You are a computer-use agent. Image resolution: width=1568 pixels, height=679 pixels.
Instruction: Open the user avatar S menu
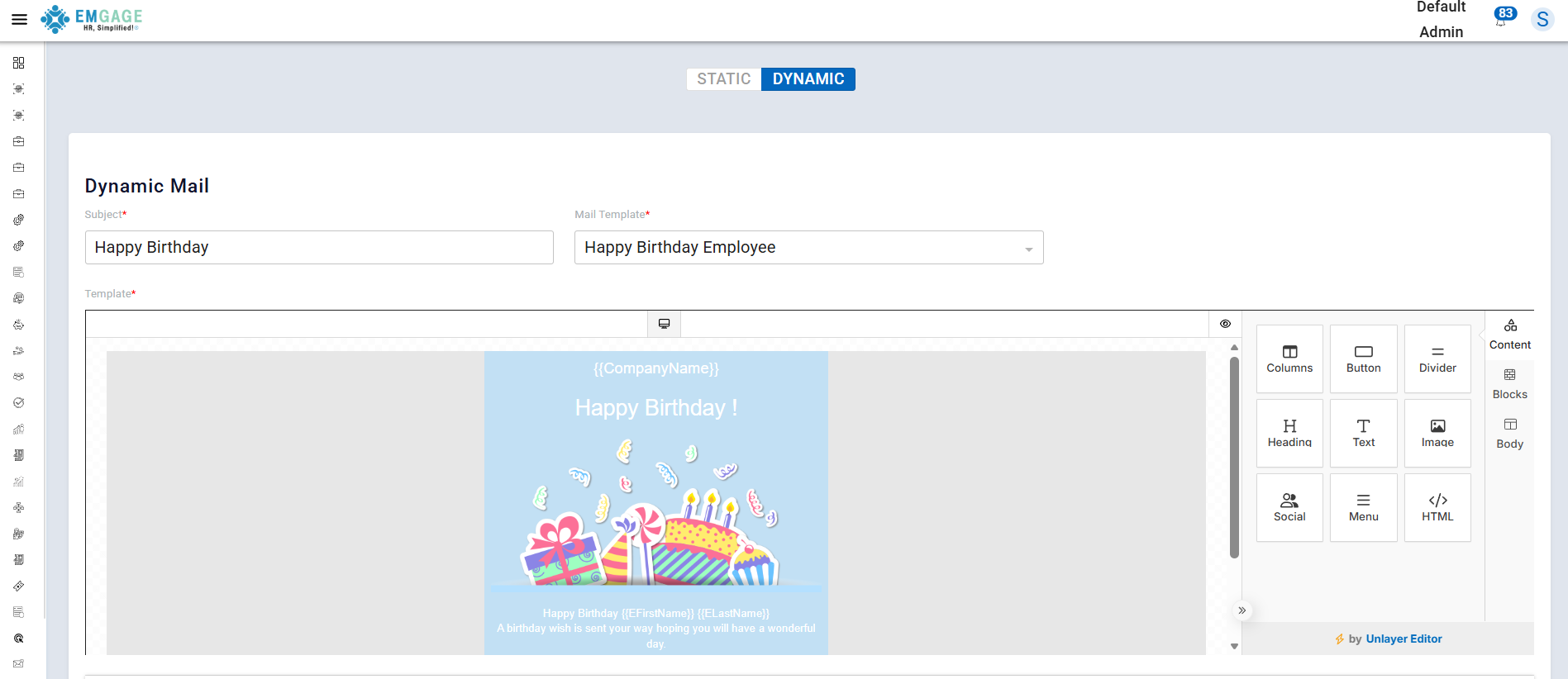point(1542,19)
